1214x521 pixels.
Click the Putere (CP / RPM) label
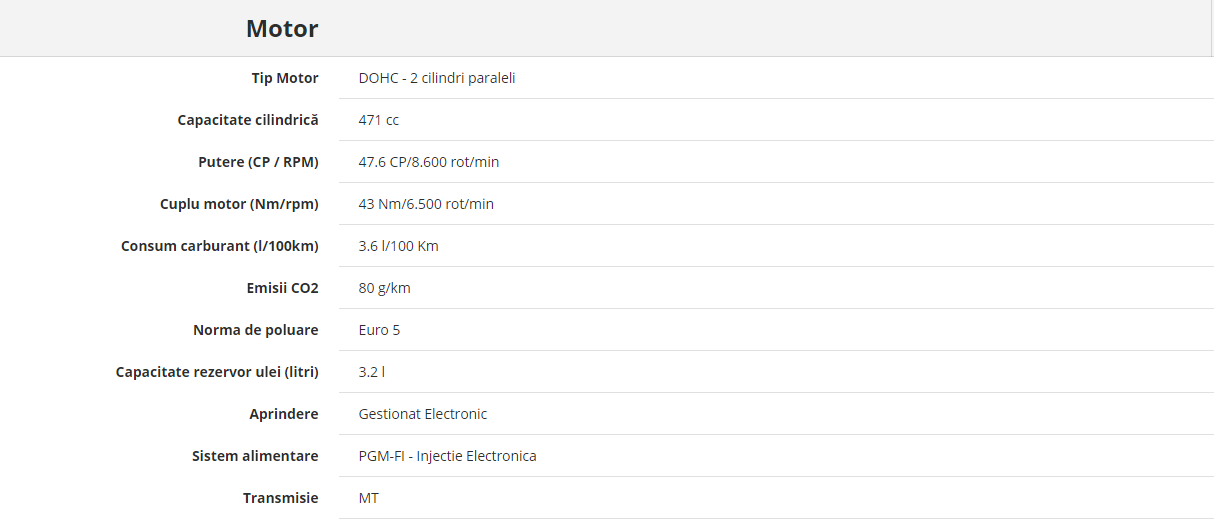pyautogui.click(x=259, y=162)
